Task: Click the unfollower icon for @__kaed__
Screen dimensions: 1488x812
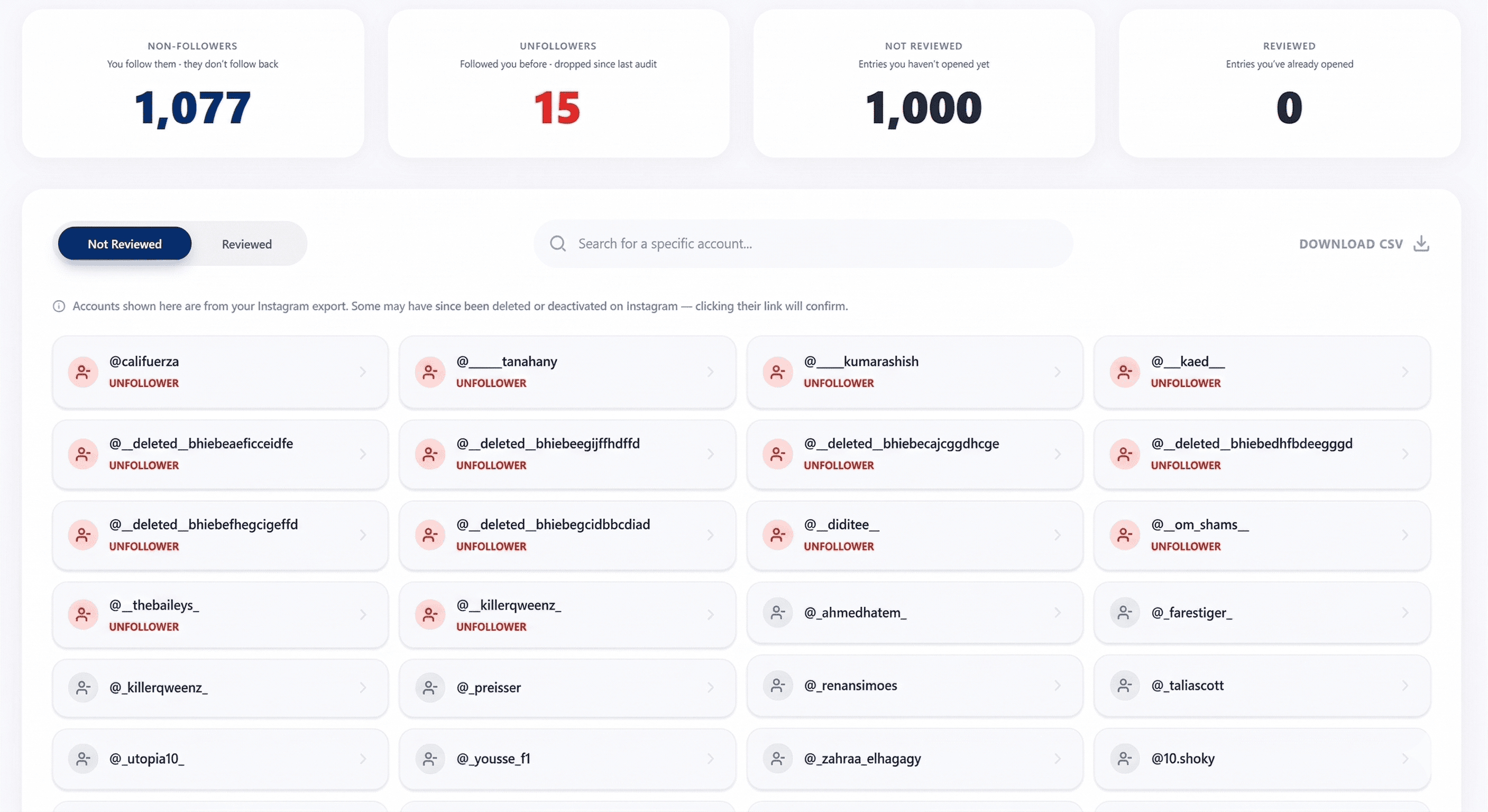Action: [1125, 372]
